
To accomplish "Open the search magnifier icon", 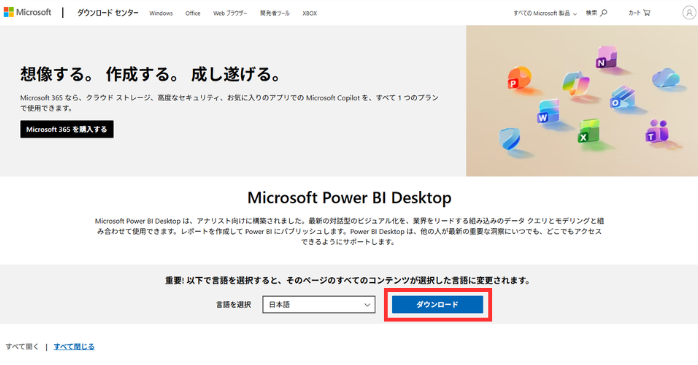I will [604, 13].
